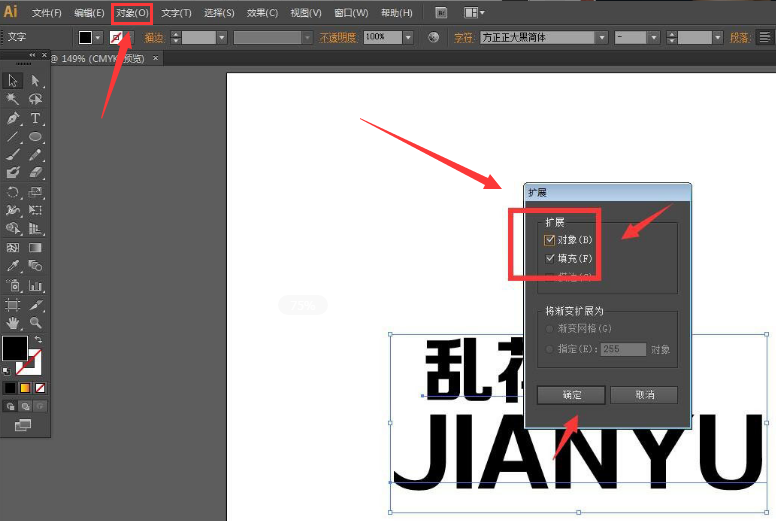Confirm with the 确定 button

coord(571,395)
